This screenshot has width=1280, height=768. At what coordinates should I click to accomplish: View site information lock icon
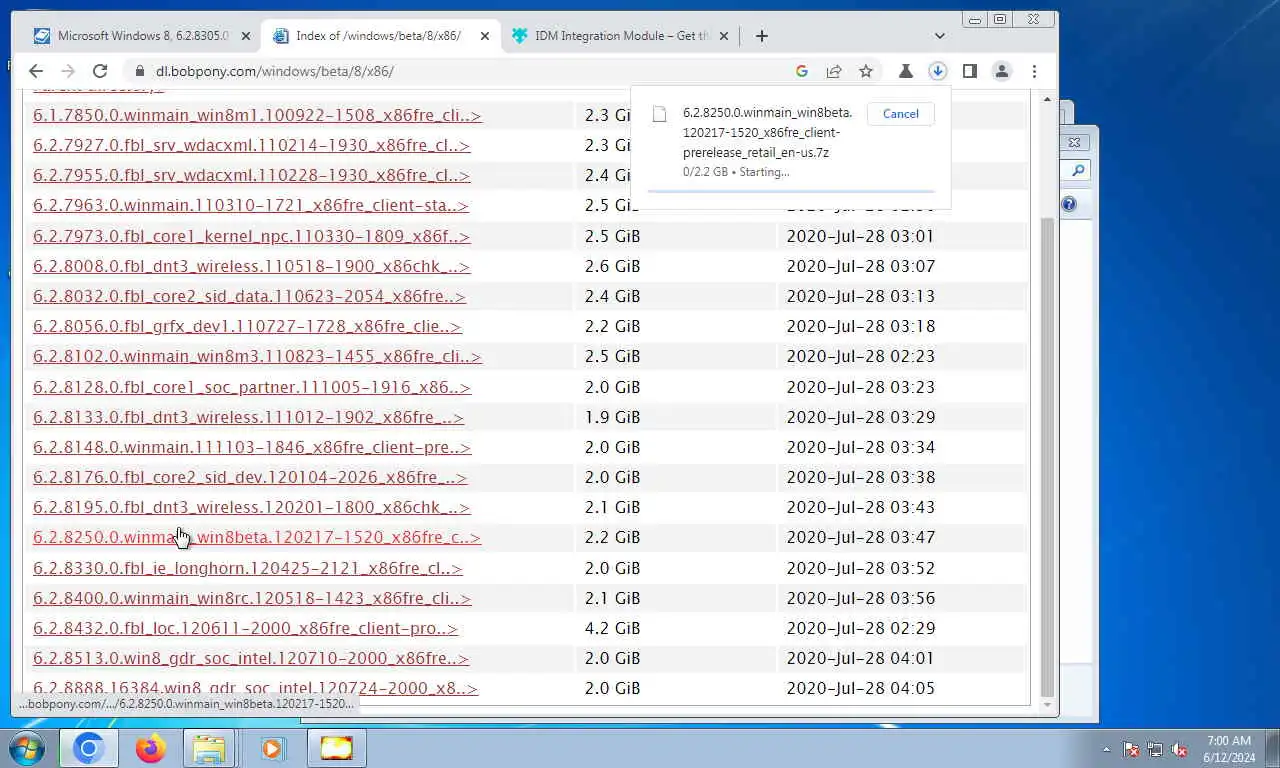(139, 71)
